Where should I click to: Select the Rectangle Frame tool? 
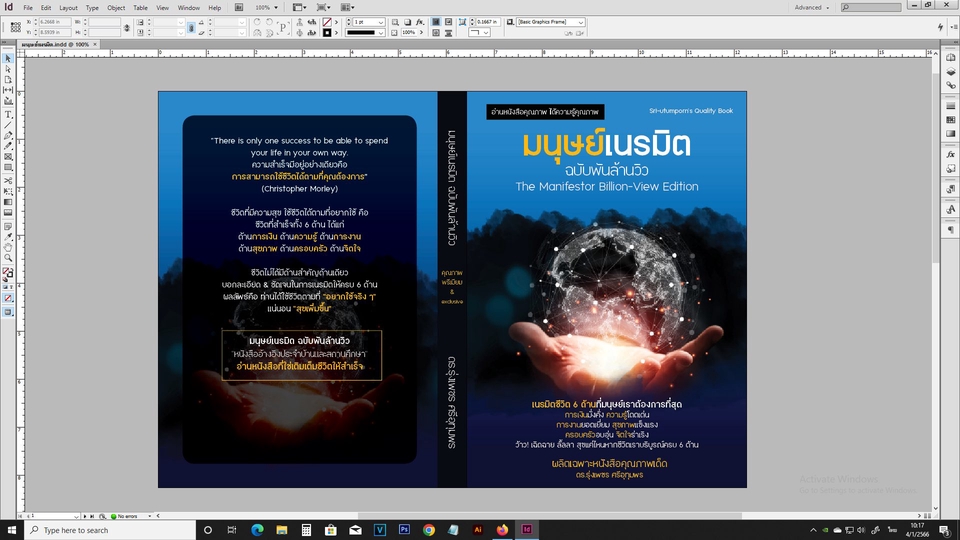pyautogui.click(x=8, y=157)
